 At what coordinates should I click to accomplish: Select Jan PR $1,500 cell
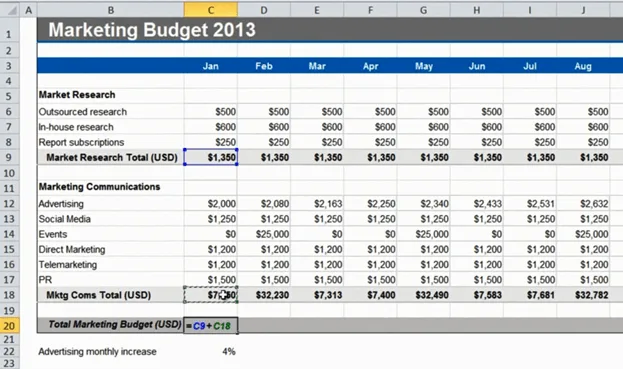coord(211,280)
